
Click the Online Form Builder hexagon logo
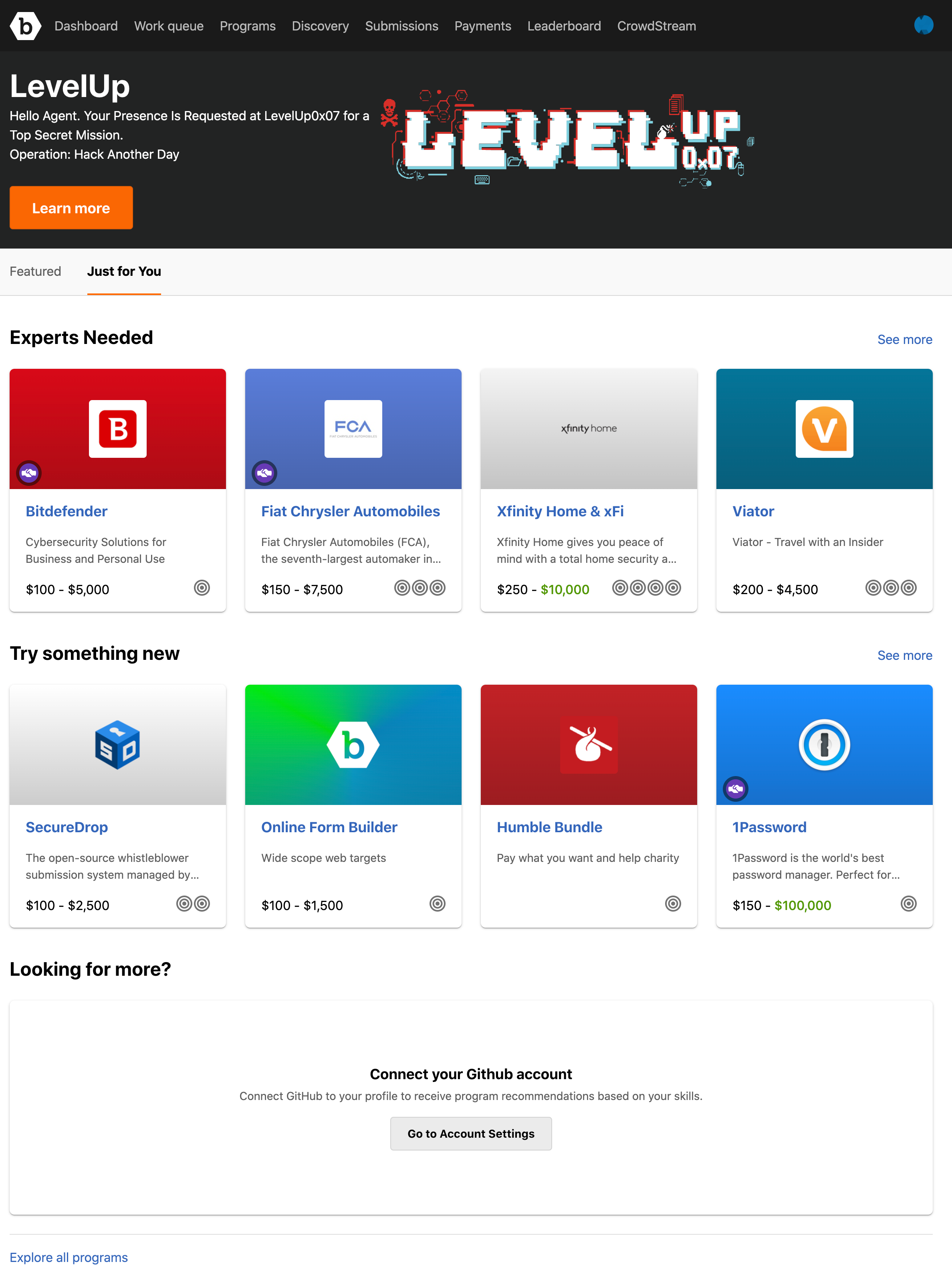tap(353, 745)
